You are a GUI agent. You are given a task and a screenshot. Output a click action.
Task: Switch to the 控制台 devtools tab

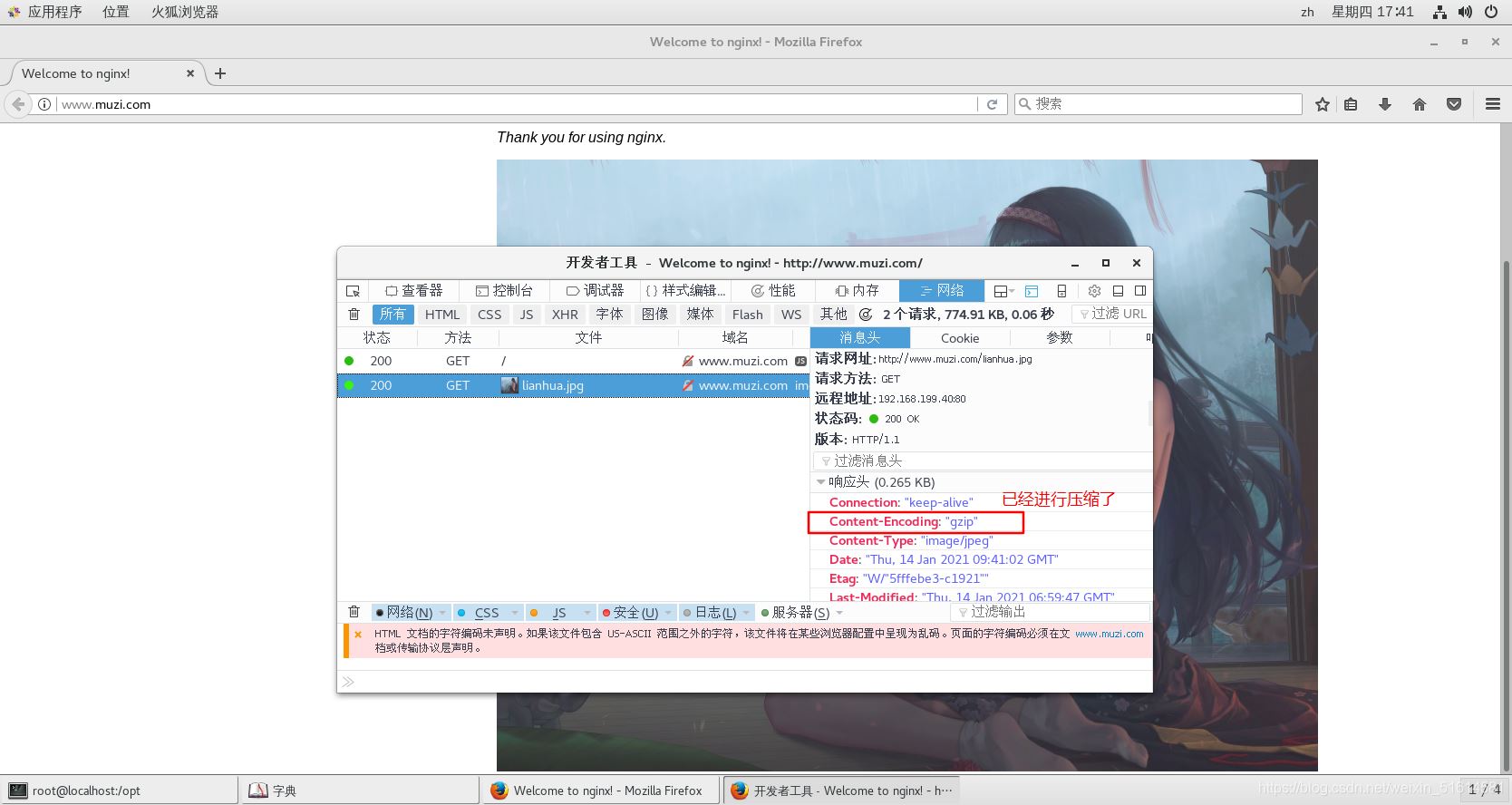click(504, 291)
